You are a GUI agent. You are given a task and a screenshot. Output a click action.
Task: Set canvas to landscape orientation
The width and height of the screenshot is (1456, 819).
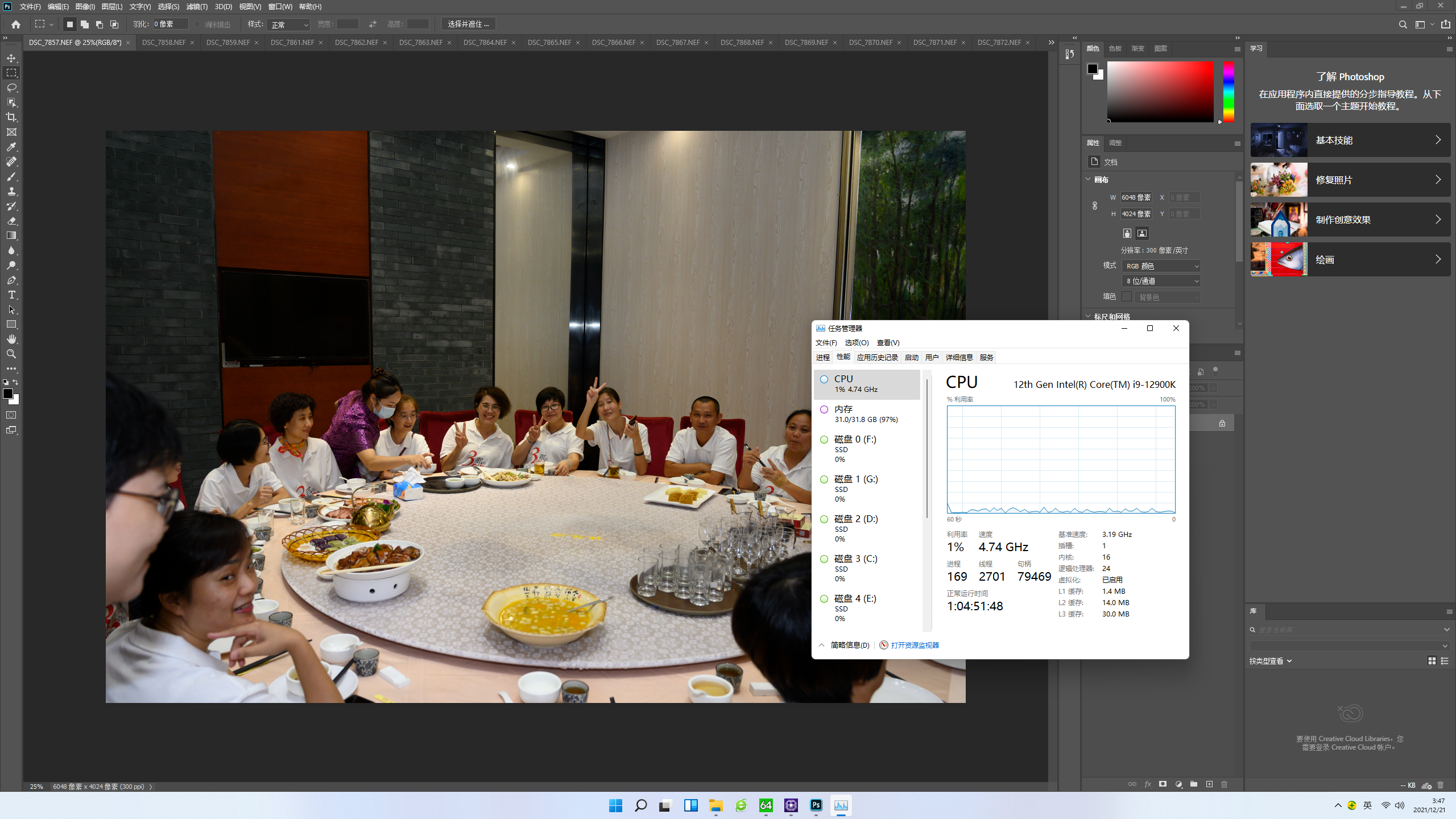[1141, 233]
